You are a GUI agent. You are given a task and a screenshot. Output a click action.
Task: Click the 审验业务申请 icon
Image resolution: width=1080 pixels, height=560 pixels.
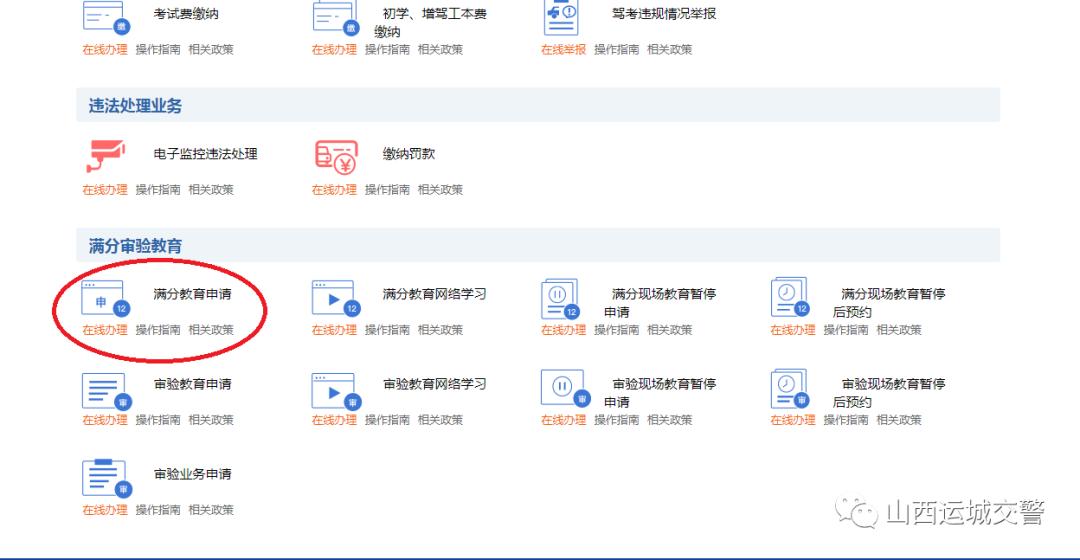[105, 478]
